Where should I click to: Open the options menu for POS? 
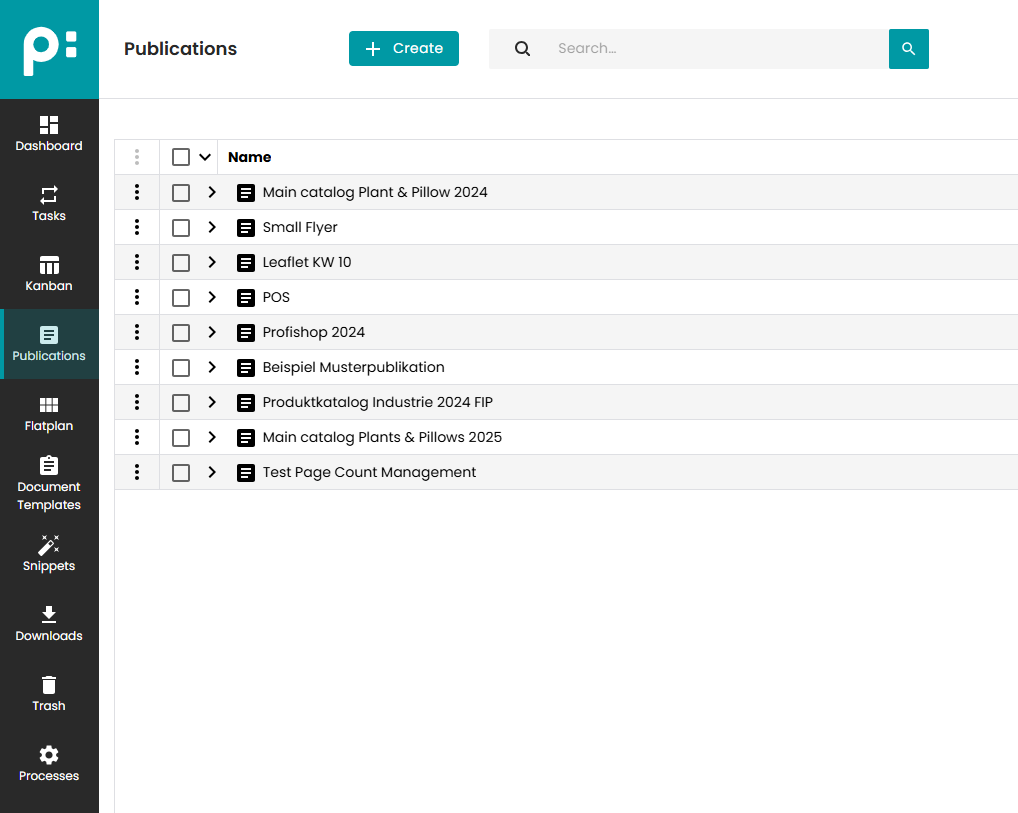pos(137,297)
